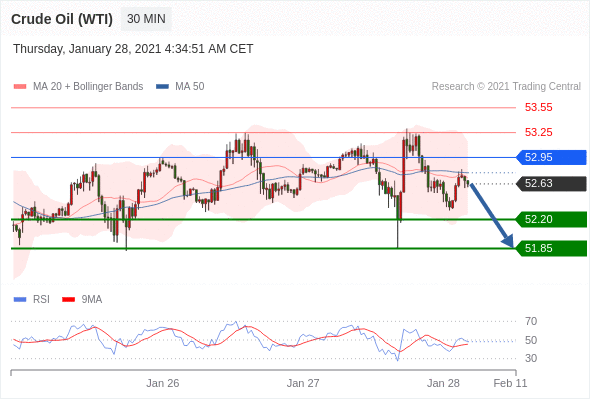Click the MA 50 legend label
The image size is (590, 400).
pos(190,87)
